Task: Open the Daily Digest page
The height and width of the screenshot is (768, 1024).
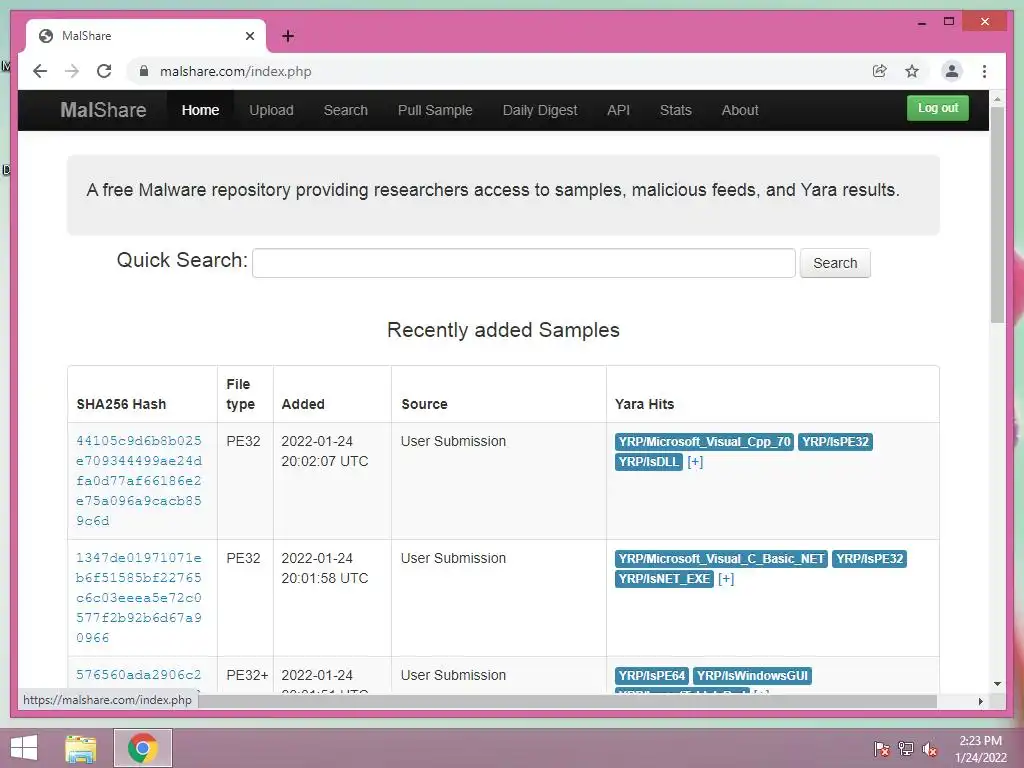Action: point(540,110)
